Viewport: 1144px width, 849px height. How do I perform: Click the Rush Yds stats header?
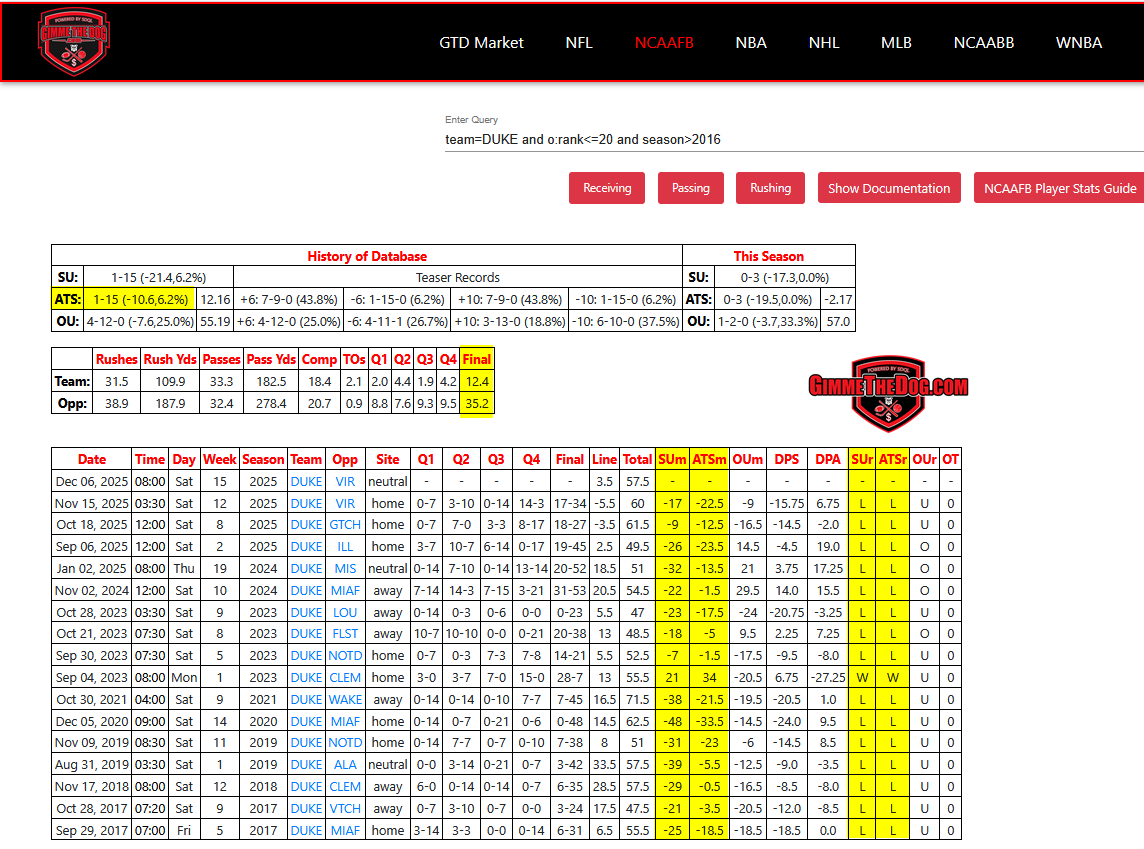tap(170, 360)
